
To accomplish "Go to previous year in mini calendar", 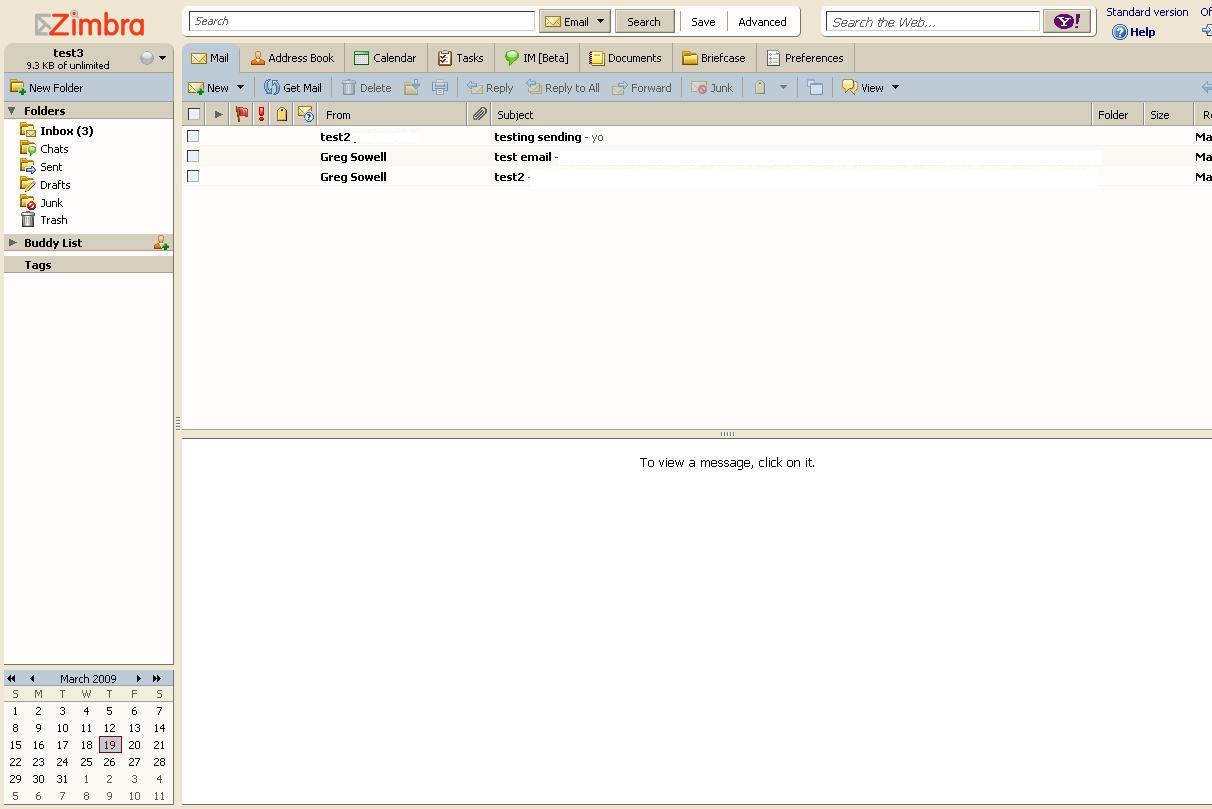I will point(12,678).
